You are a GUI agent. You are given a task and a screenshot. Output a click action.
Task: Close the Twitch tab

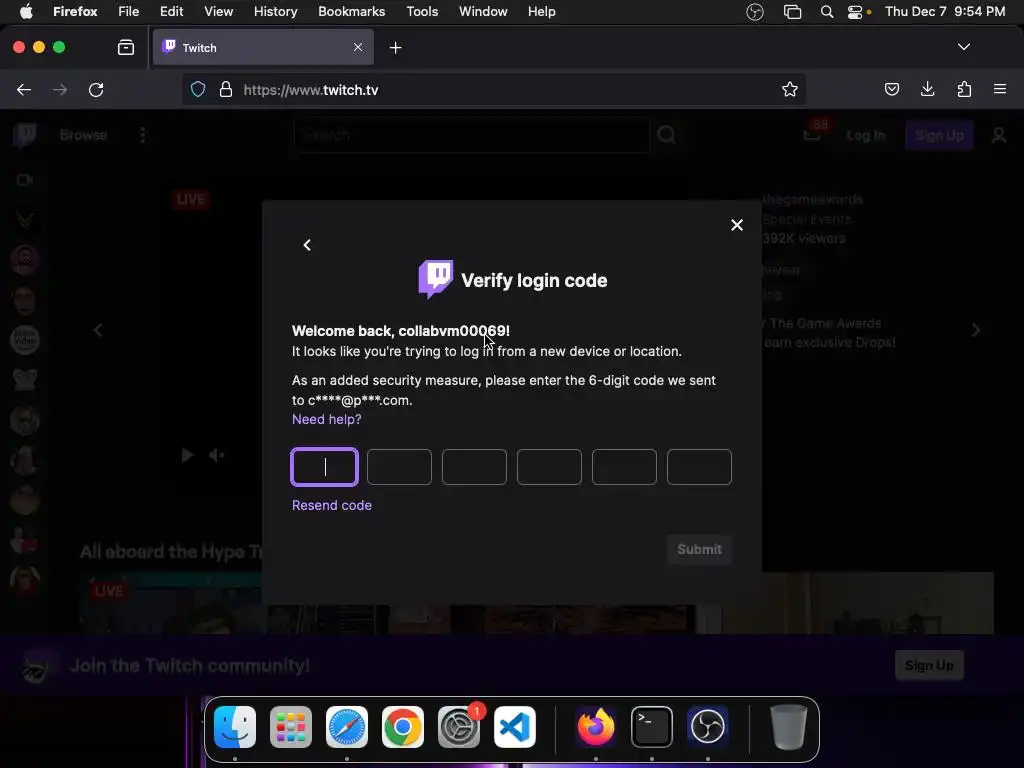[358, 47]
